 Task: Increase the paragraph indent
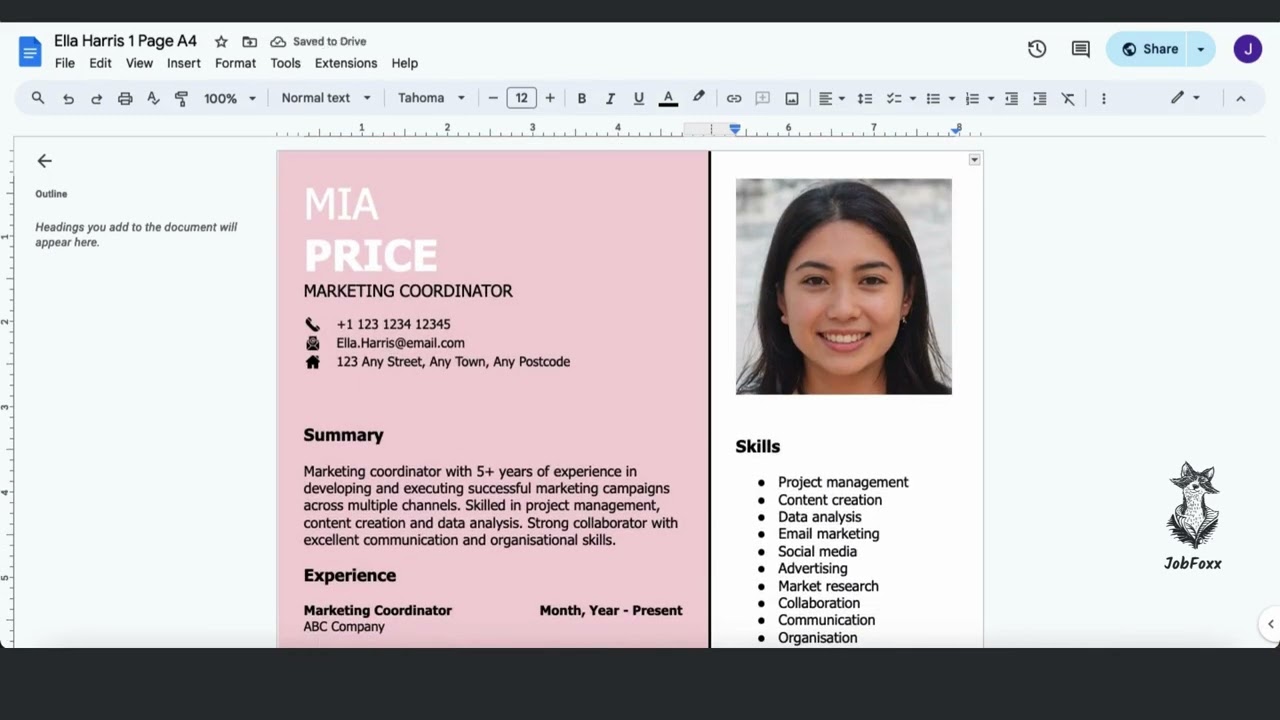1040,98
